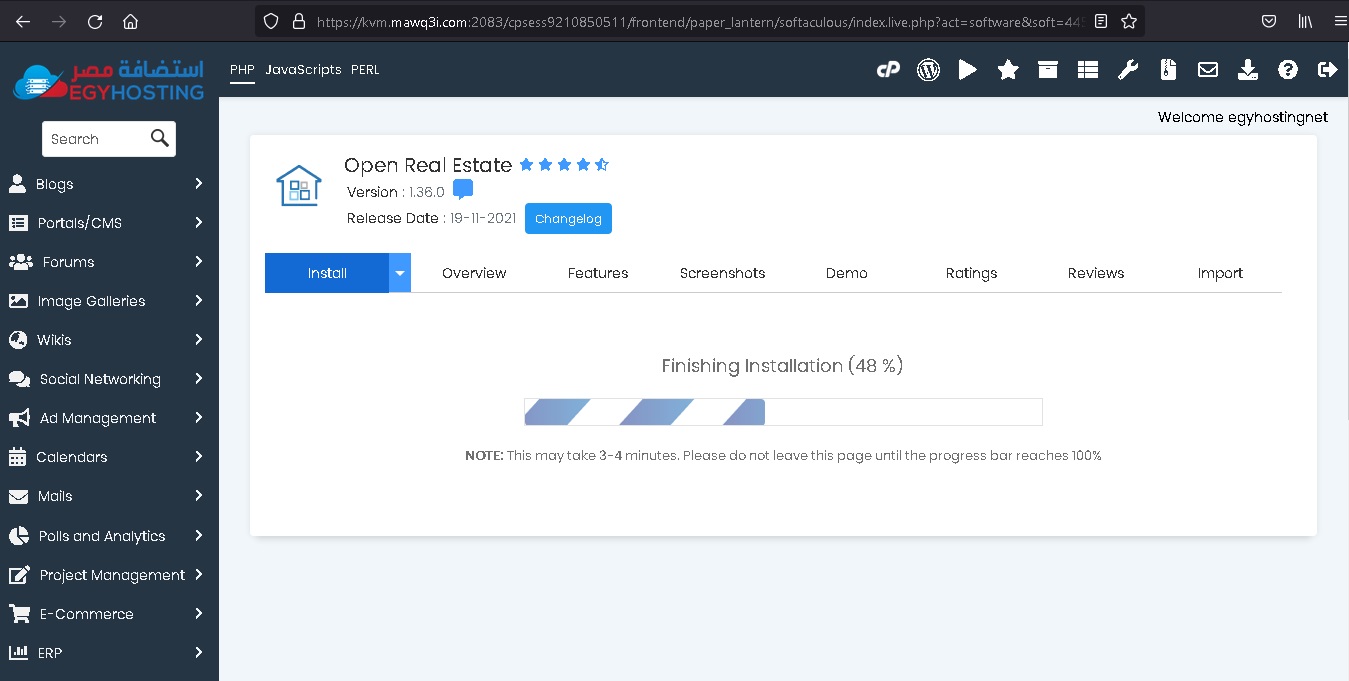
Task: Click the blue Install button
Action: (x=327, y=273)
